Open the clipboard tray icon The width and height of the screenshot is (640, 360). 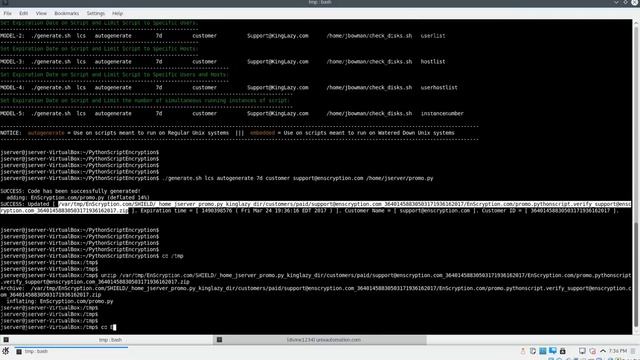[533, 351]
